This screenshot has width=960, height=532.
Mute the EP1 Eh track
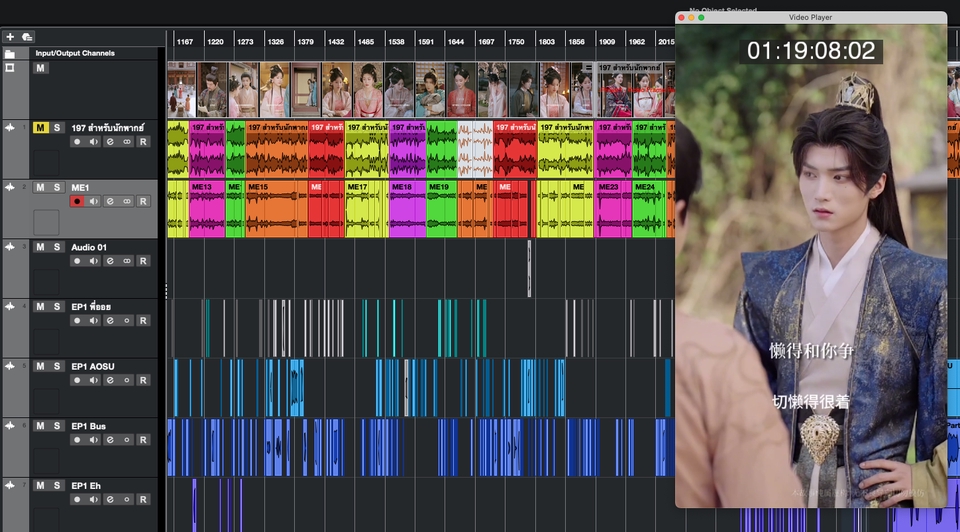point(40,485)
